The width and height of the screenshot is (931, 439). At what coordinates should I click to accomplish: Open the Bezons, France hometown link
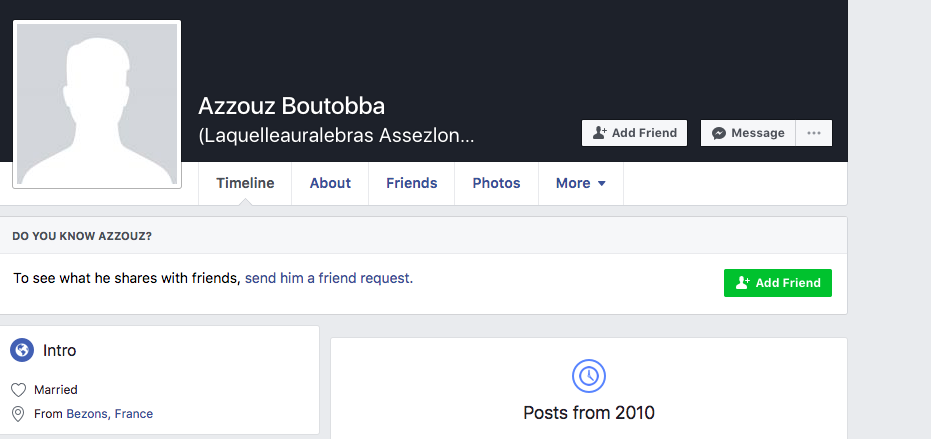pyautogui.click(x=110, y=414)
